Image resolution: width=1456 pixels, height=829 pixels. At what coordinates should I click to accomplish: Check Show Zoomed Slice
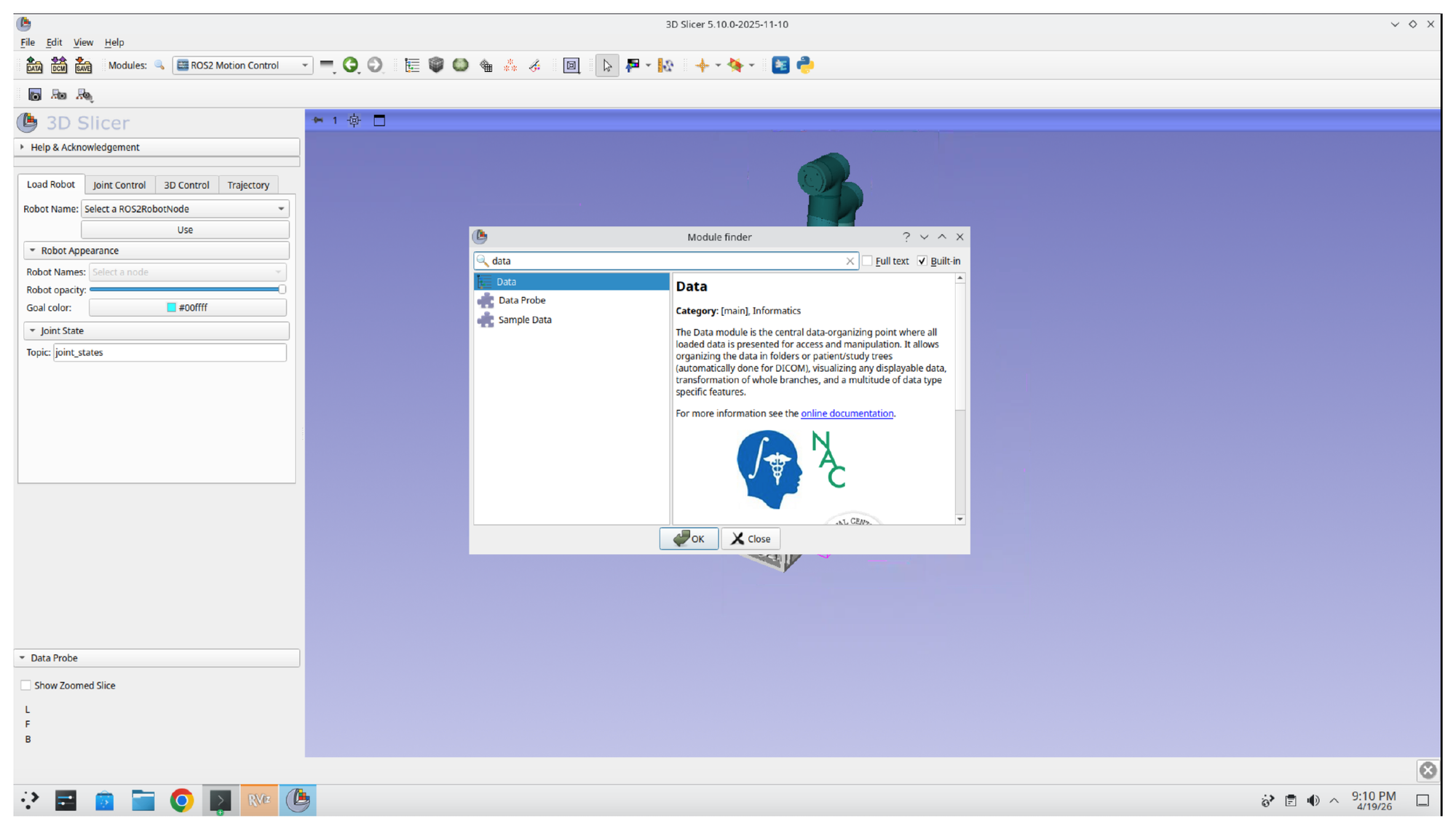[x=25, y=685]
